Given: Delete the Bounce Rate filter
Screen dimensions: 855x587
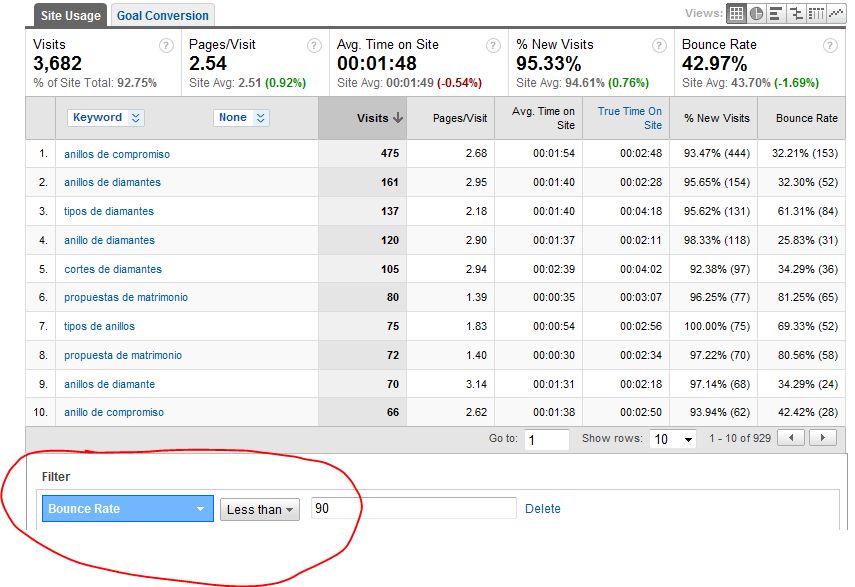Looking at the screenshot, I should [x=543, y=509].
